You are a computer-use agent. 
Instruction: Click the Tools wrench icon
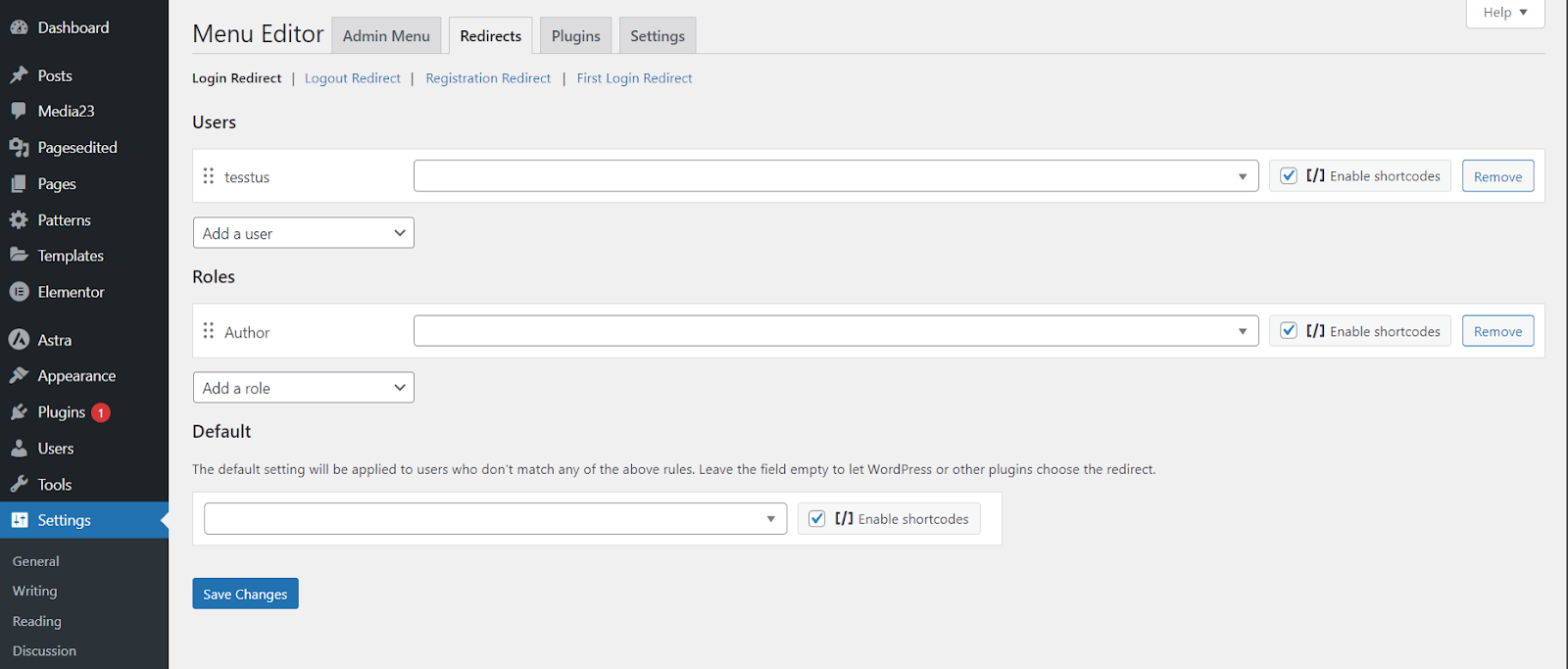(19, 485)
